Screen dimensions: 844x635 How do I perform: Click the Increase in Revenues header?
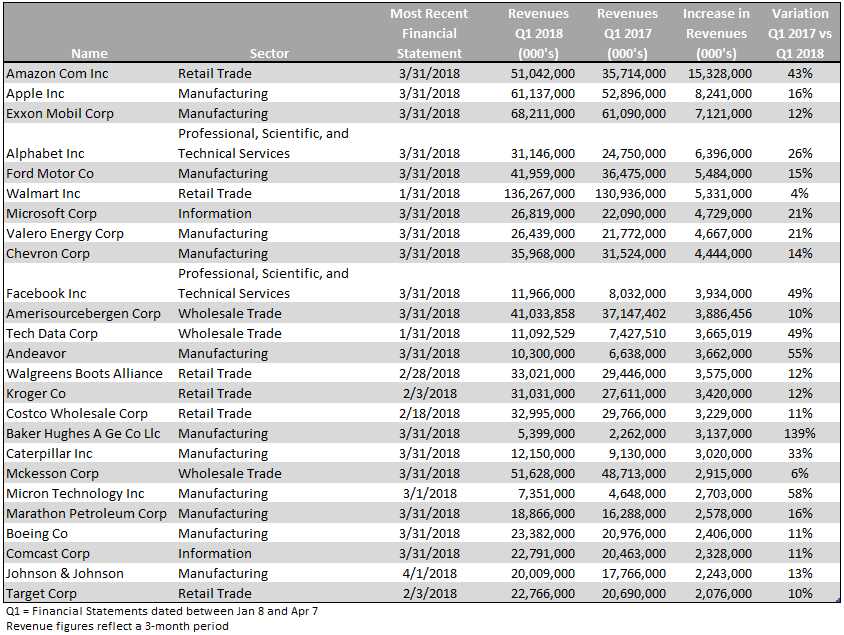click(716, 33)
